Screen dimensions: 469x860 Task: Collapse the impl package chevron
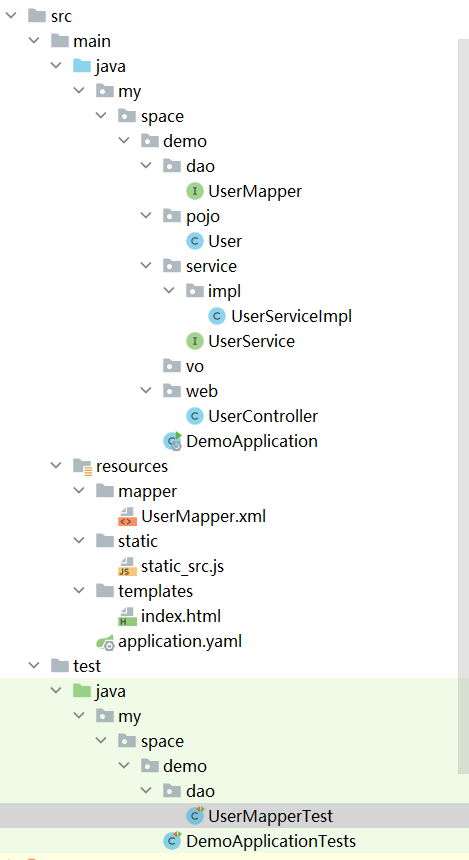168,291
